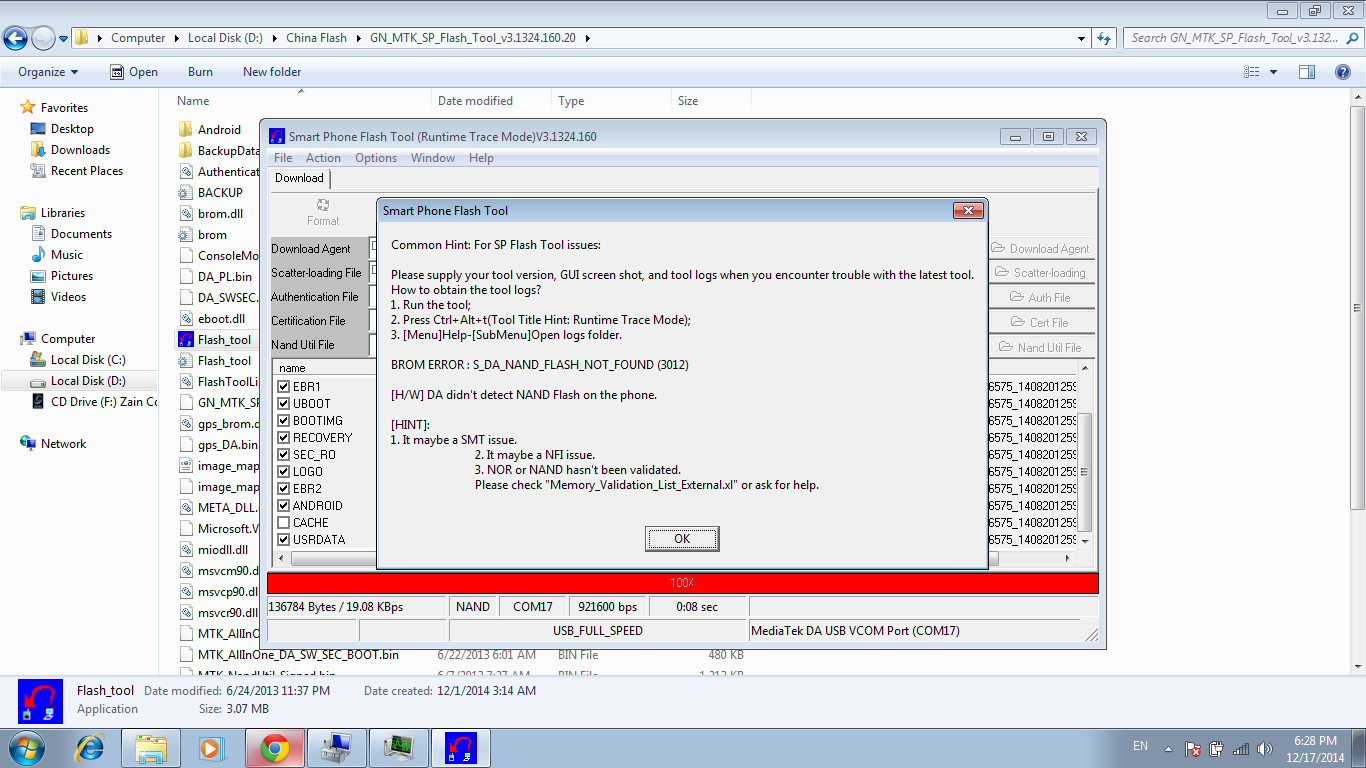
Task: Click the volume icon in system tray
Action: (x=1264, y=748)
